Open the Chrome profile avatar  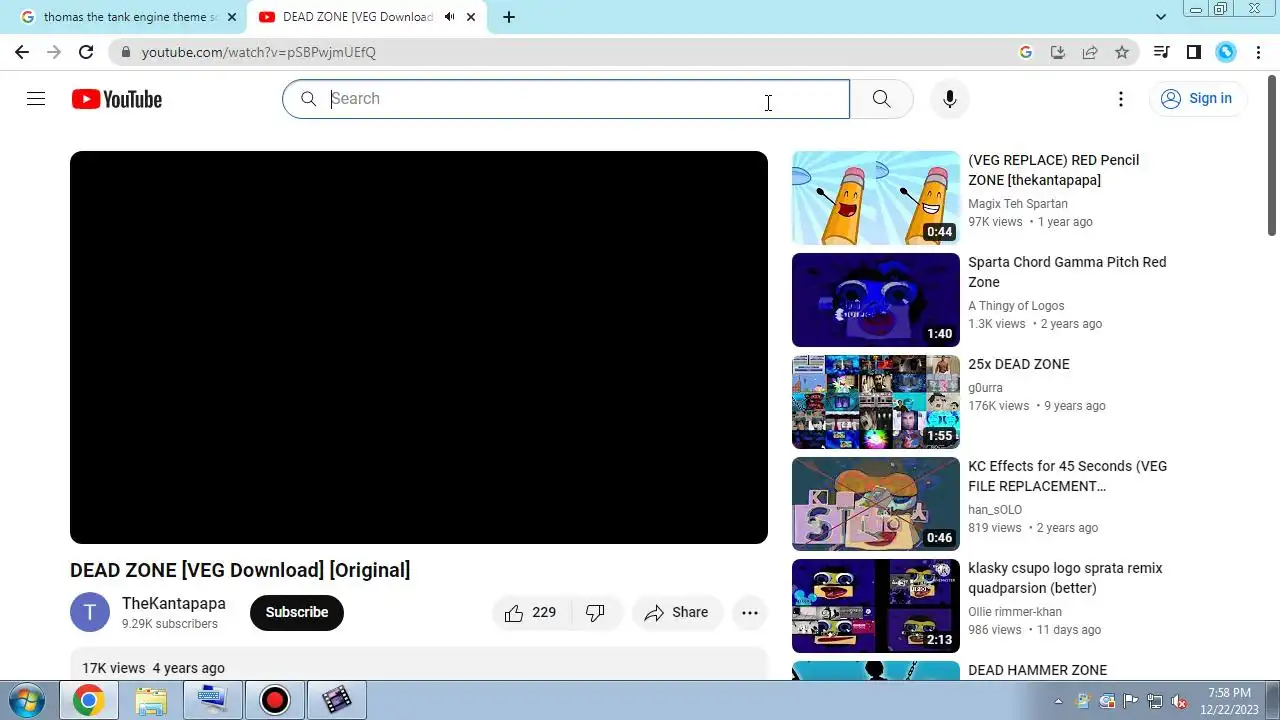coord(1226,52)
